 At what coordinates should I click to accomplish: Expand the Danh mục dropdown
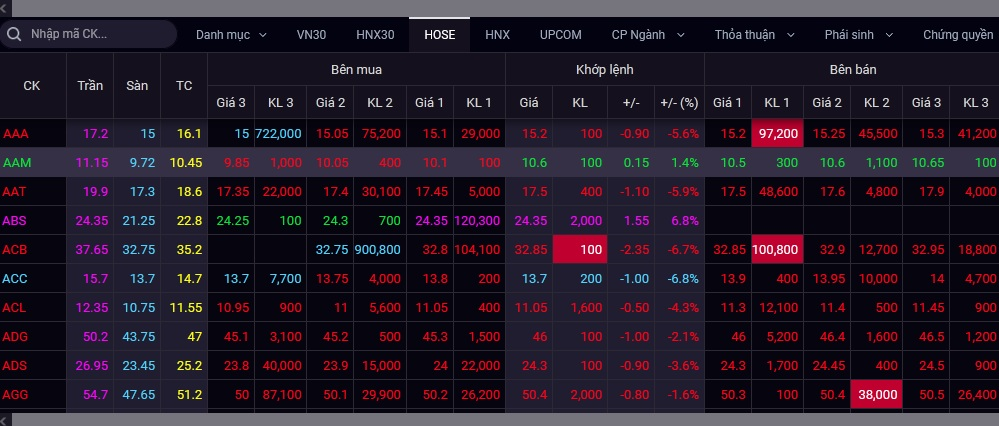(x=231, y=34)
